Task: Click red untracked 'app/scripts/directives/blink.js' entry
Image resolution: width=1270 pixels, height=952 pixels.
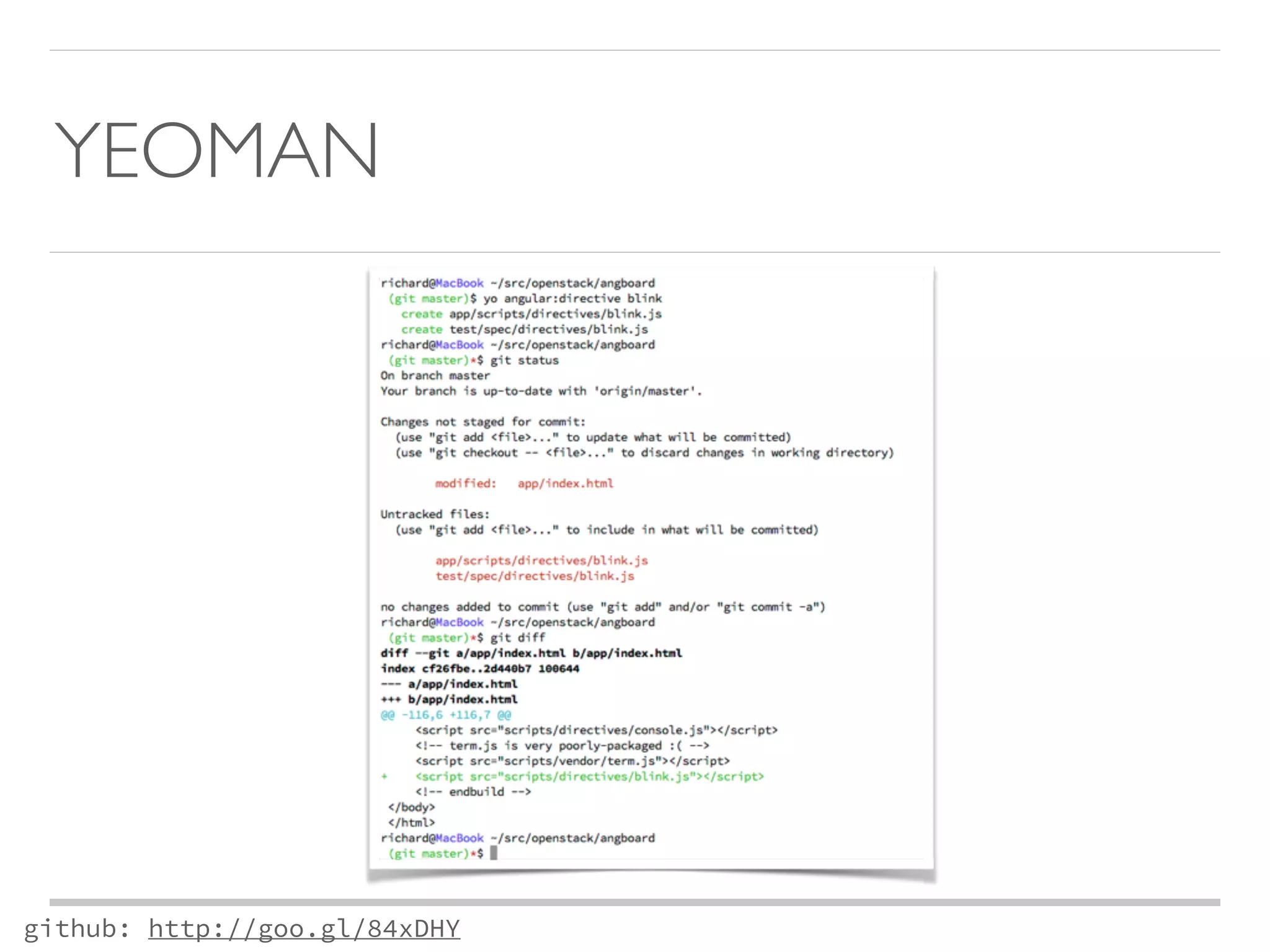Action: (x=541, y=561)
